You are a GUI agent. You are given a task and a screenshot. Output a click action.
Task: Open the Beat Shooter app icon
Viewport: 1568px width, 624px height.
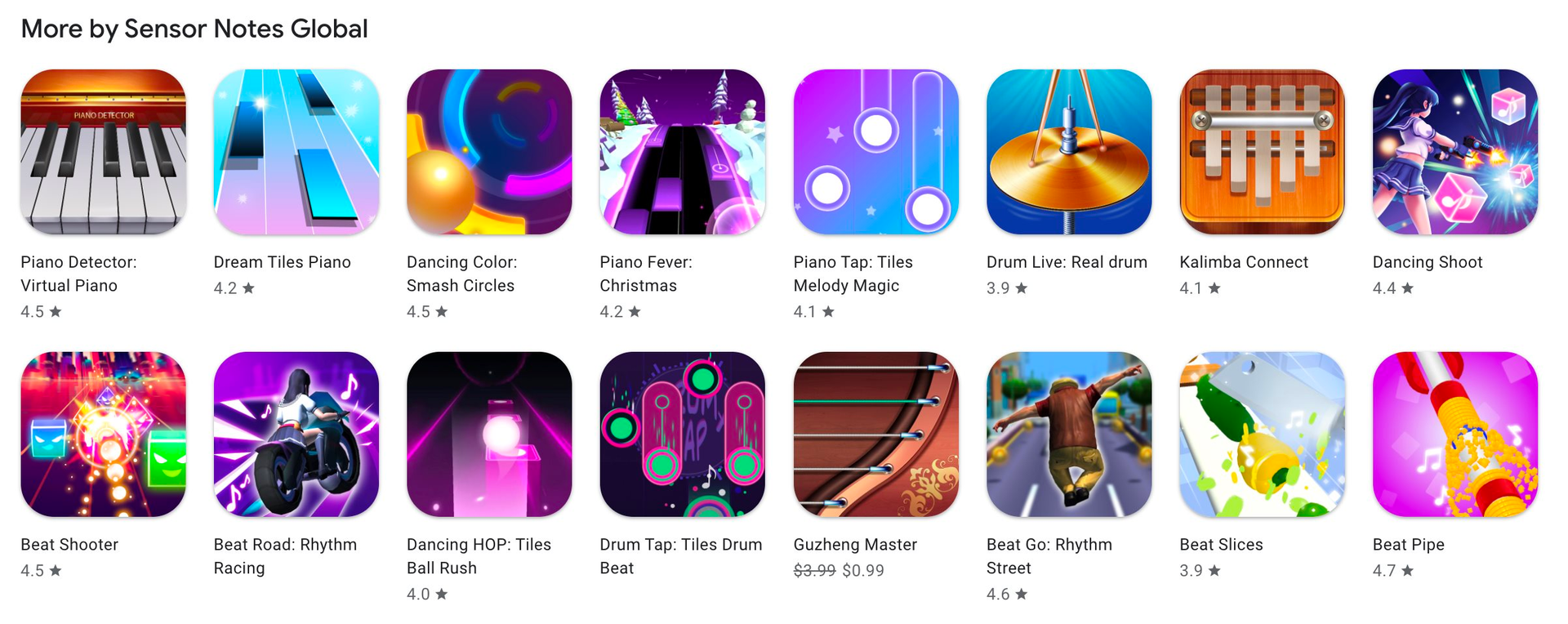[x=103, y=435]
